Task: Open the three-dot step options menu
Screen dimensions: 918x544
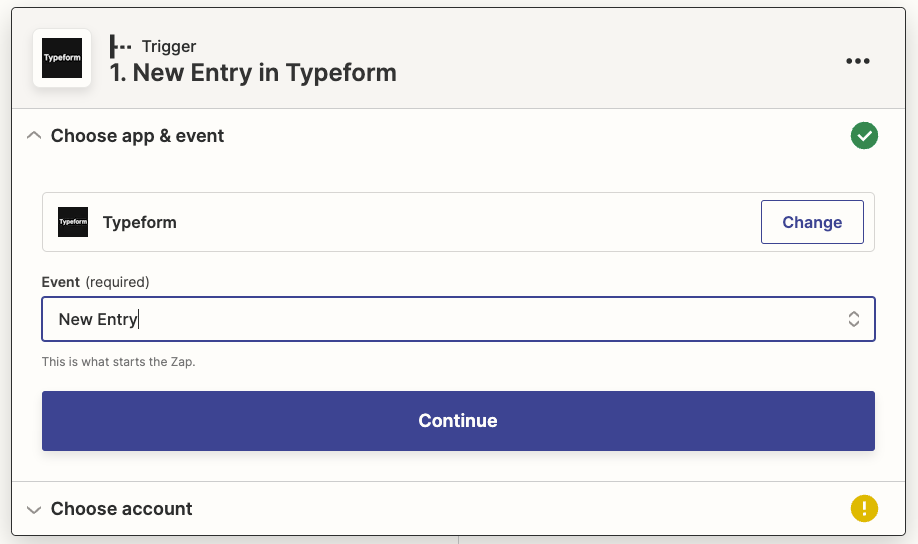Action: [858, 61]
